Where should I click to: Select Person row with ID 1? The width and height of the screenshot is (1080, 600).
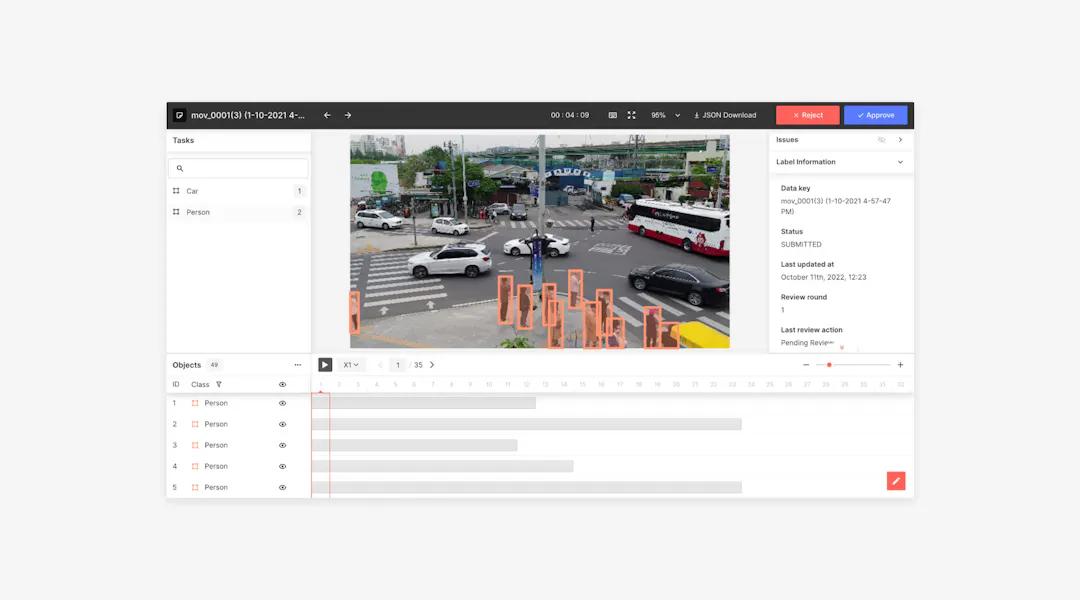click(238, 403)
